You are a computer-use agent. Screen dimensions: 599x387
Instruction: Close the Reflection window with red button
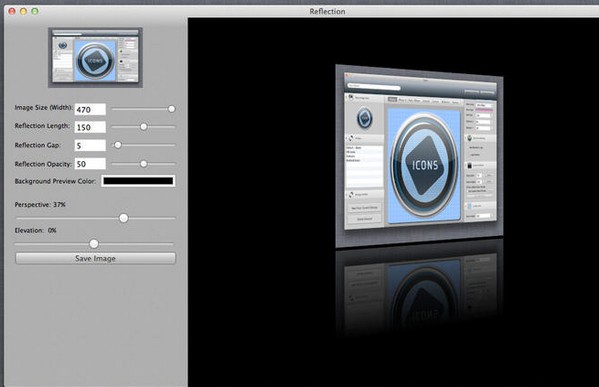[x=12, y=11]
